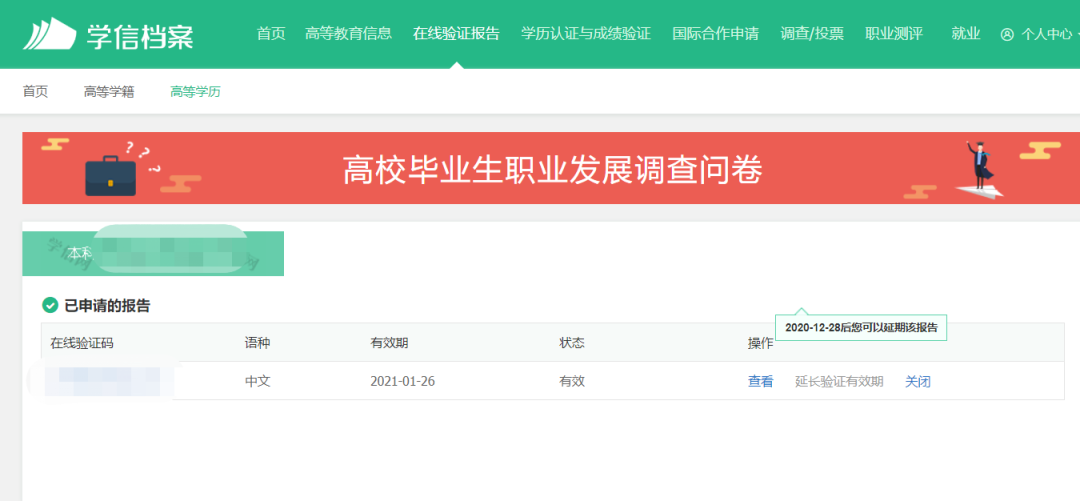Click the briefcase icon on the banner

[110, 175]
